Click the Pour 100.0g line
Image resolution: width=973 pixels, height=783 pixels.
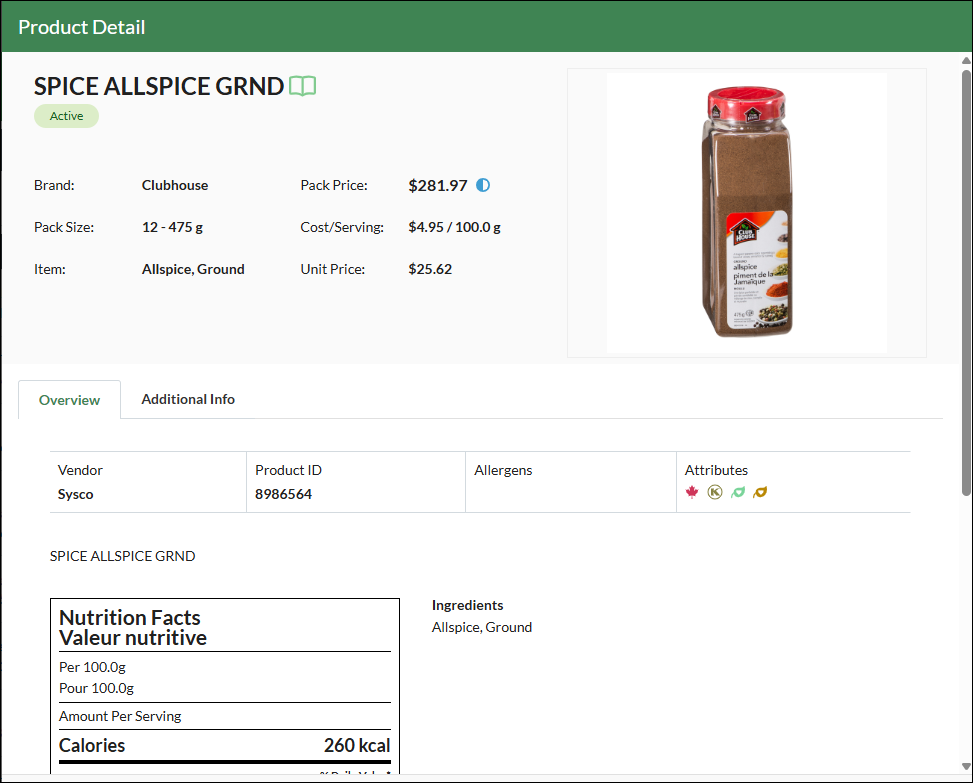pyautogui.click(x=96, y=689)
